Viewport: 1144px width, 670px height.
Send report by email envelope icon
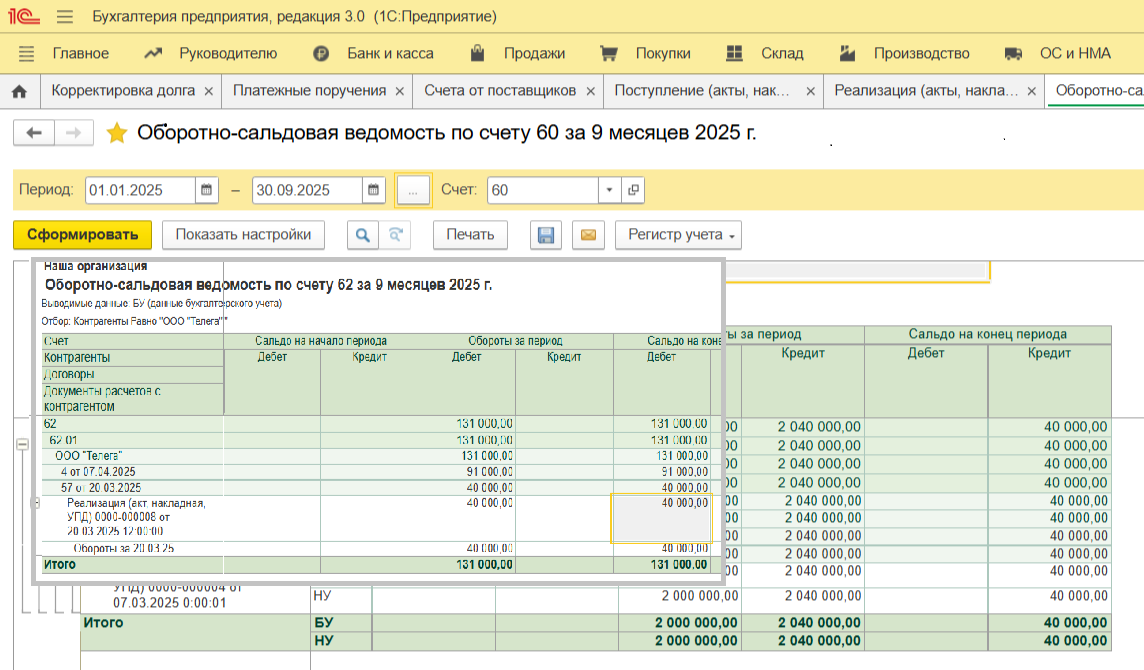[588, 235]
